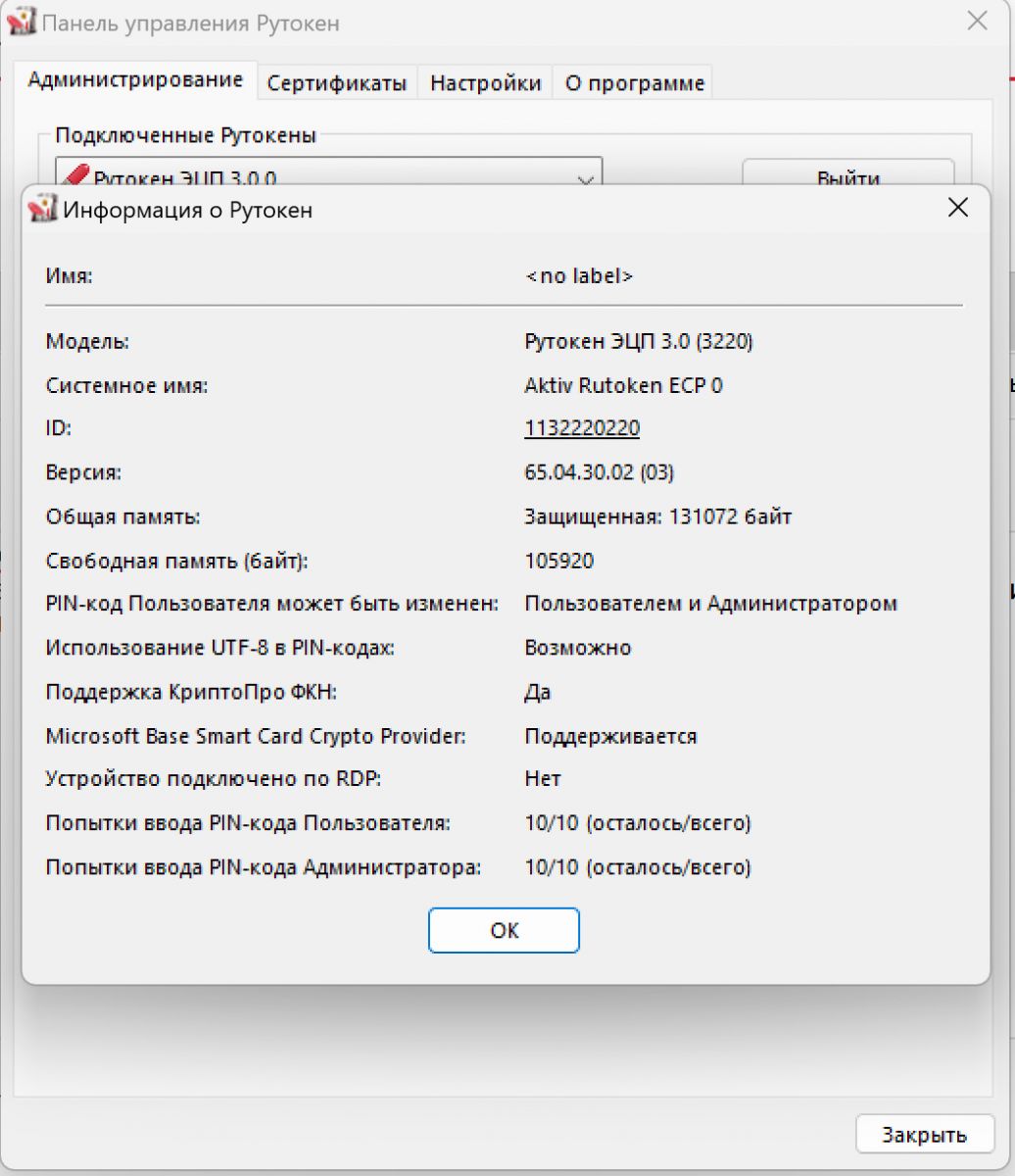The image size is (1015, 1176).
Task: Click OK in the Rutoken information dialog
Action: tap(504, 930)
